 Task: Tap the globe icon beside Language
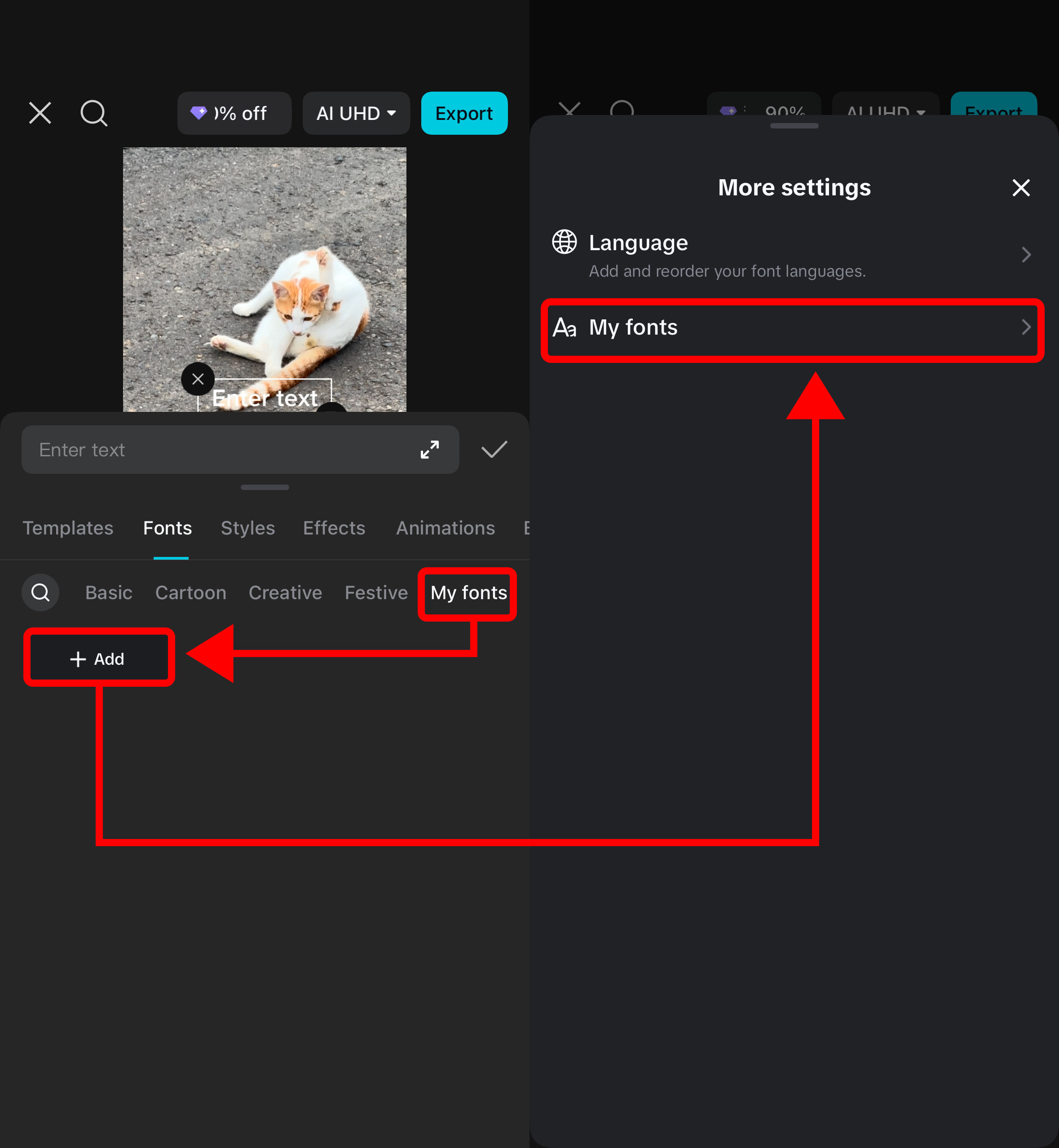click(564, 242)
